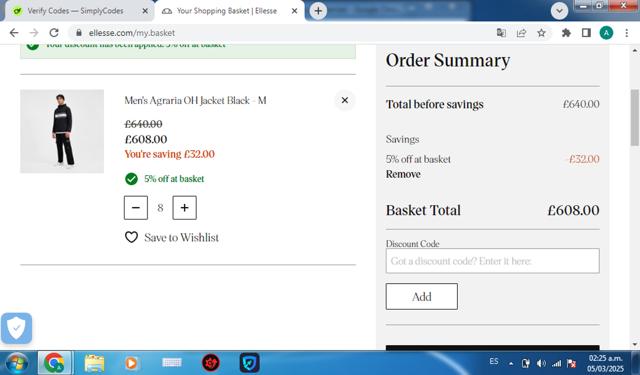640x375 pixels.
Task: Click the Total before savings £640.00 value
Action: (x=581, y=104)
